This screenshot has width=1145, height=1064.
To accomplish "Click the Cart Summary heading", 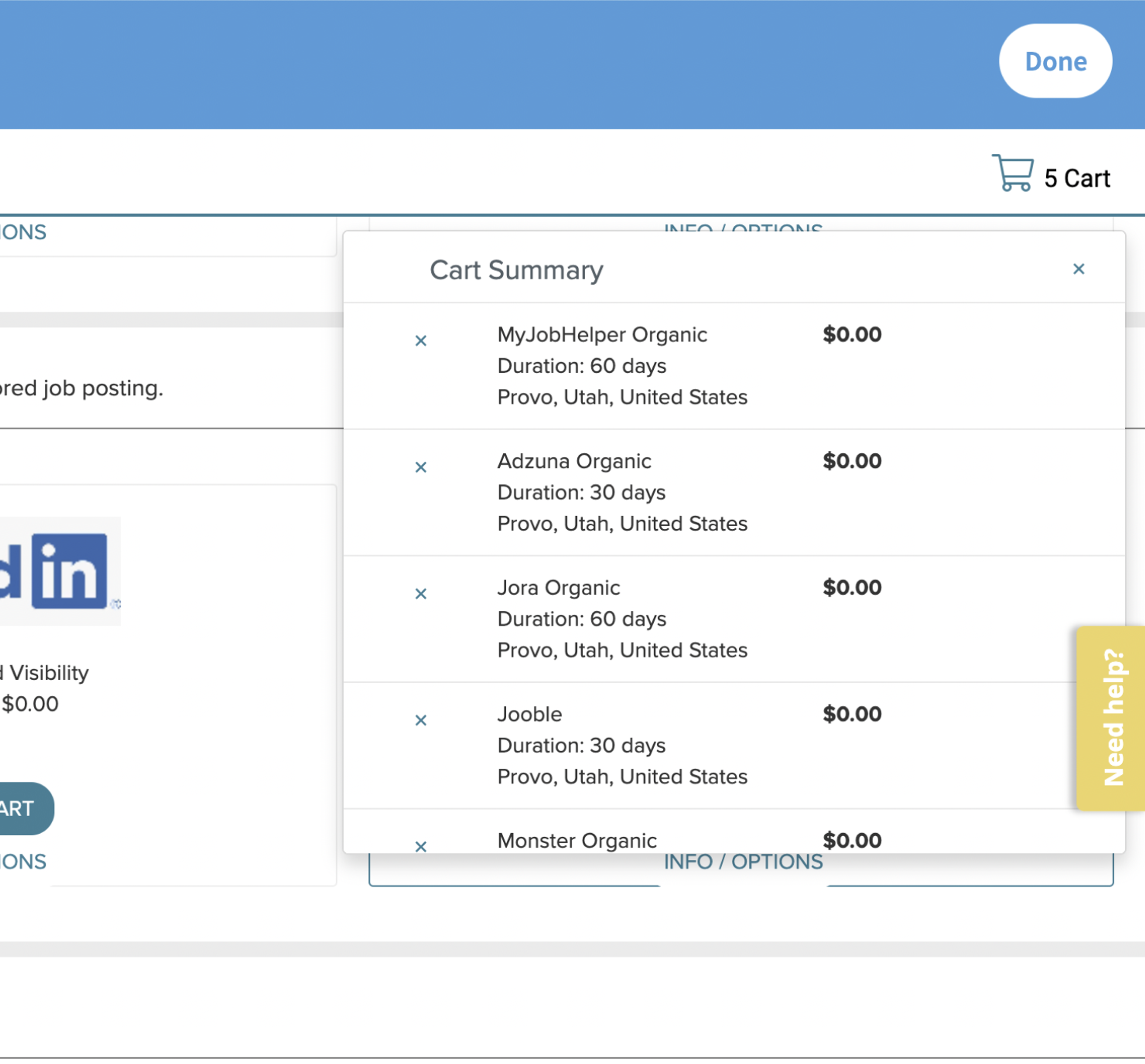I will point(516,270).
